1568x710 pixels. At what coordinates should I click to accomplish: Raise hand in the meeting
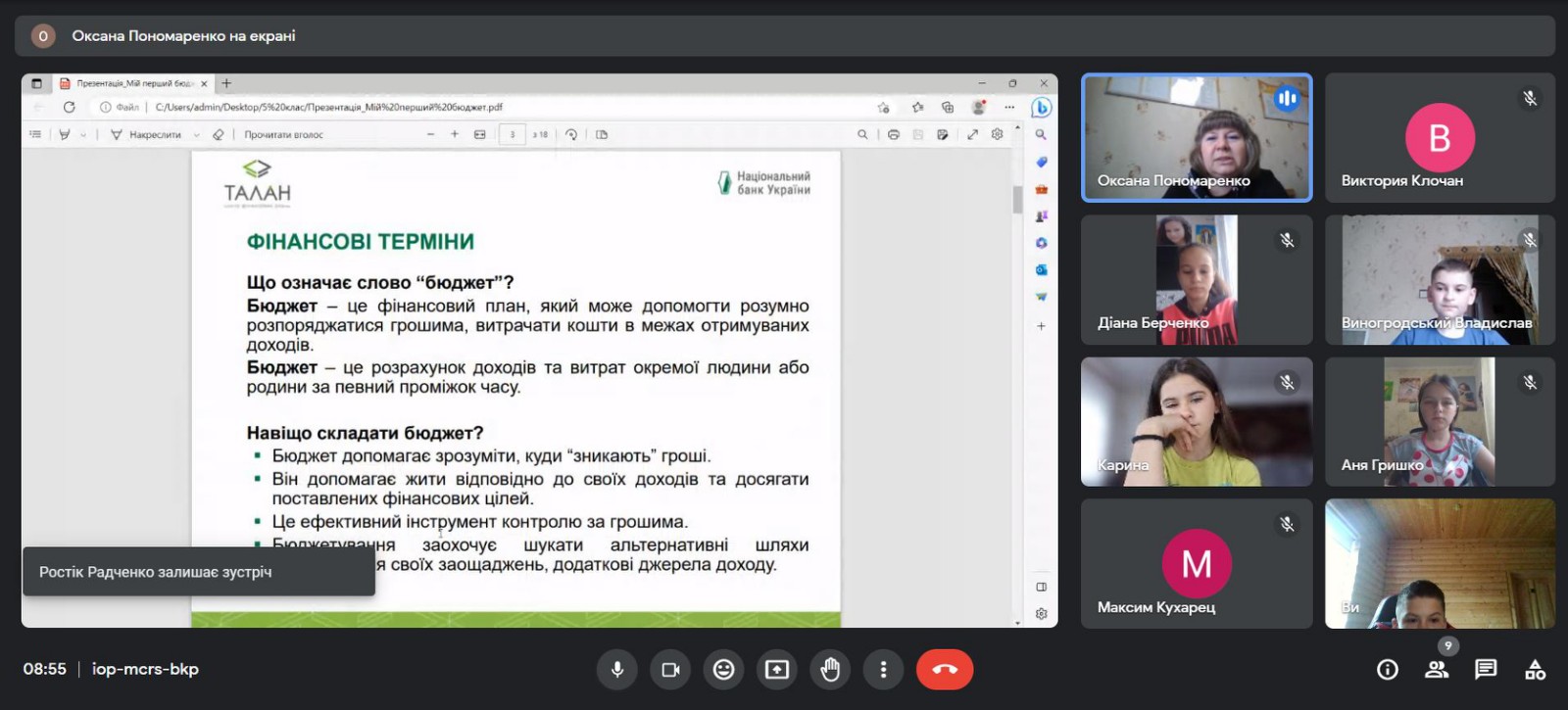[x=830, y=670]
